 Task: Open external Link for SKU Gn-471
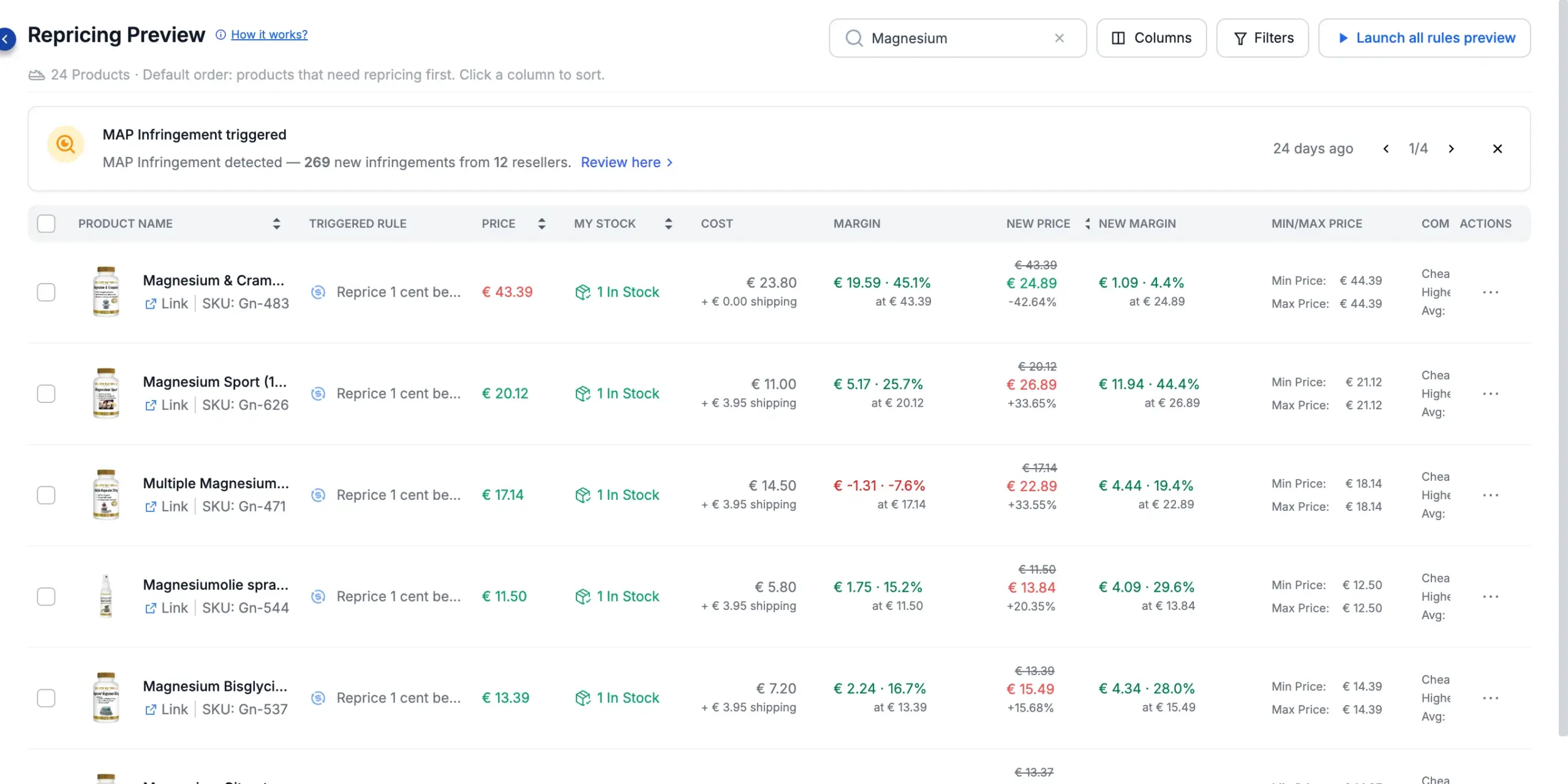point(166,507)
